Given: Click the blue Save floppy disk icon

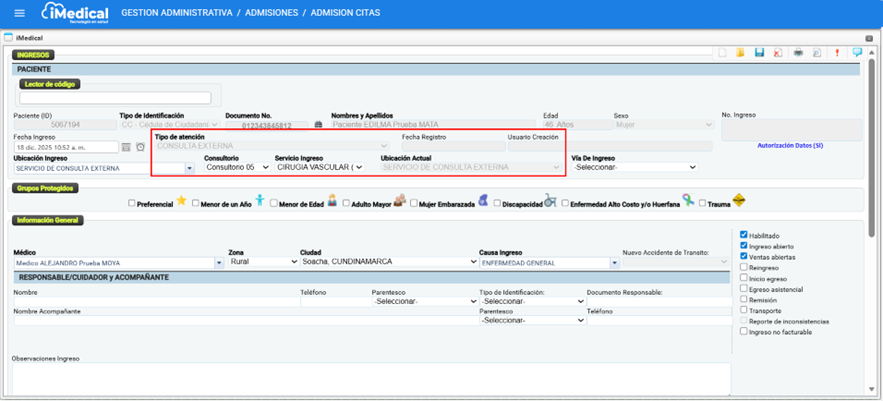Looking at the screenshot, I should [x=759, y=53].
